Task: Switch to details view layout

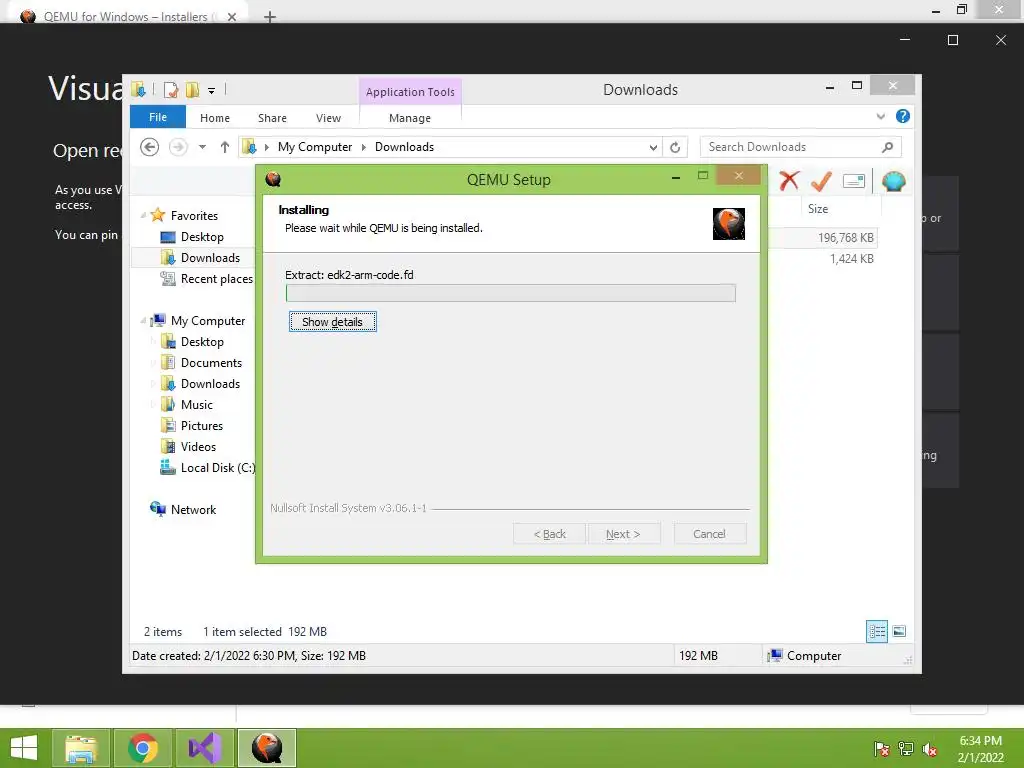Action: [877, 632]
